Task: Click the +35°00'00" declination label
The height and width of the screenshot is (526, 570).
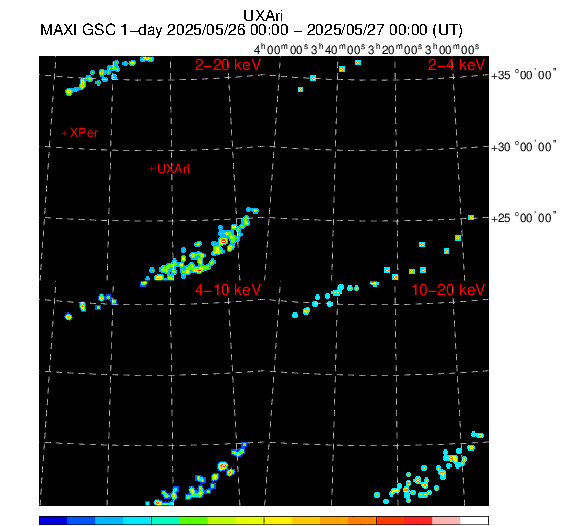Action: [524, 75]
